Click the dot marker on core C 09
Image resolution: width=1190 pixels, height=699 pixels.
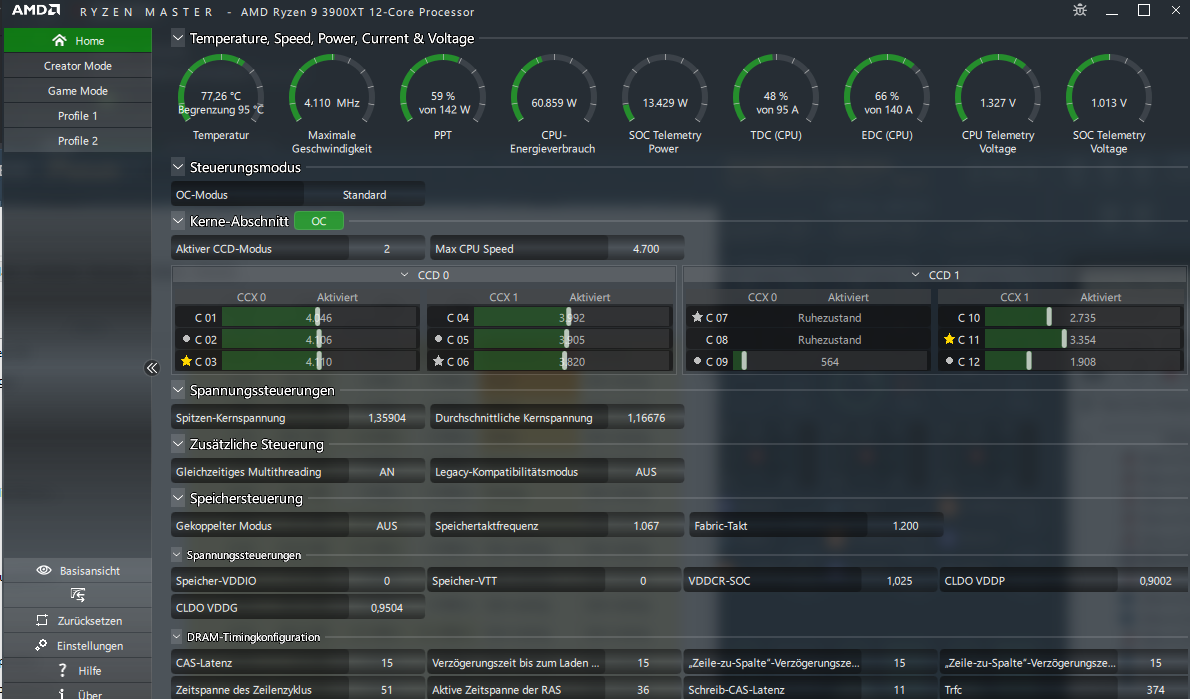coord(697,361)
